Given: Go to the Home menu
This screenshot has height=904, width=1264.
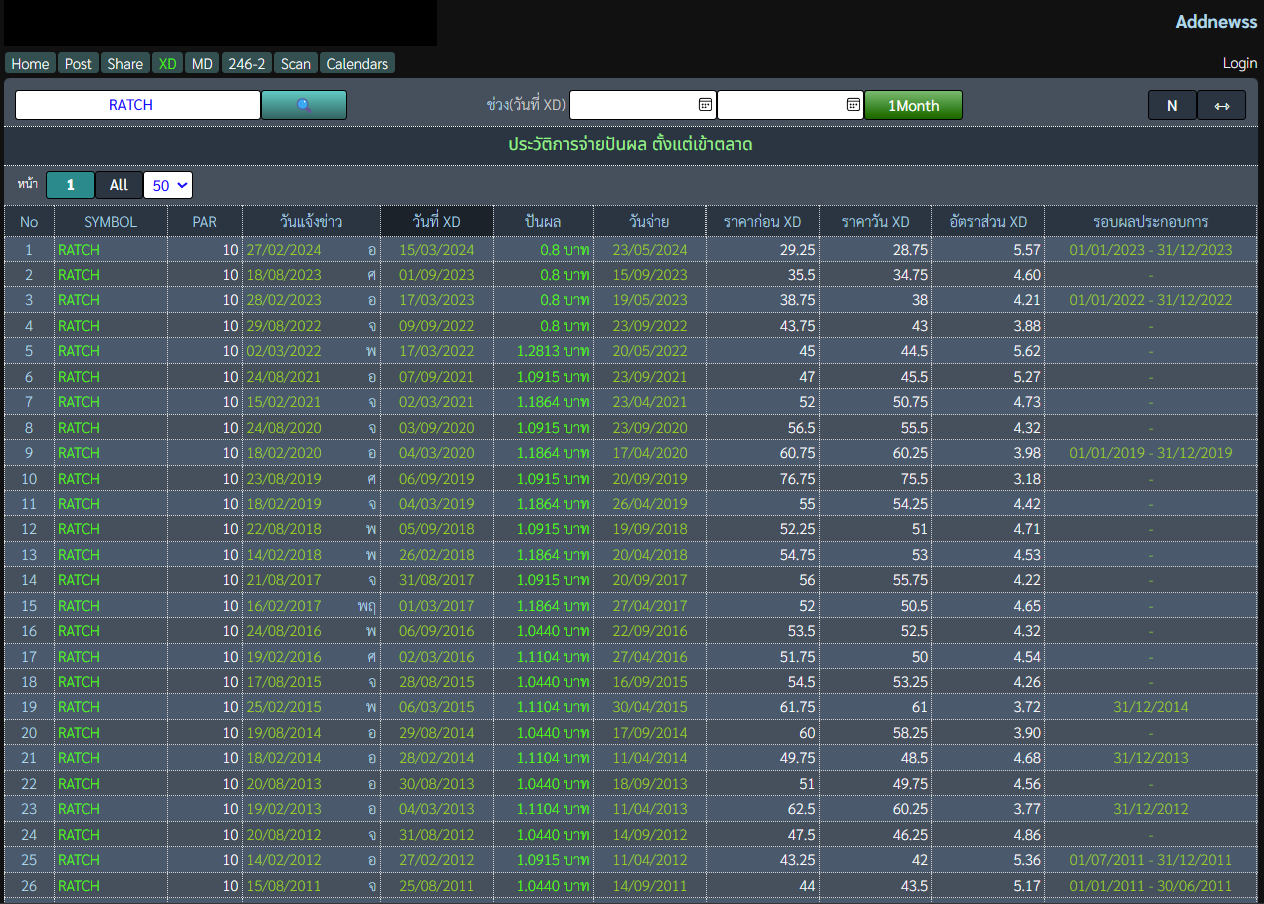Looking at the screenshot, I should (30, 63).
